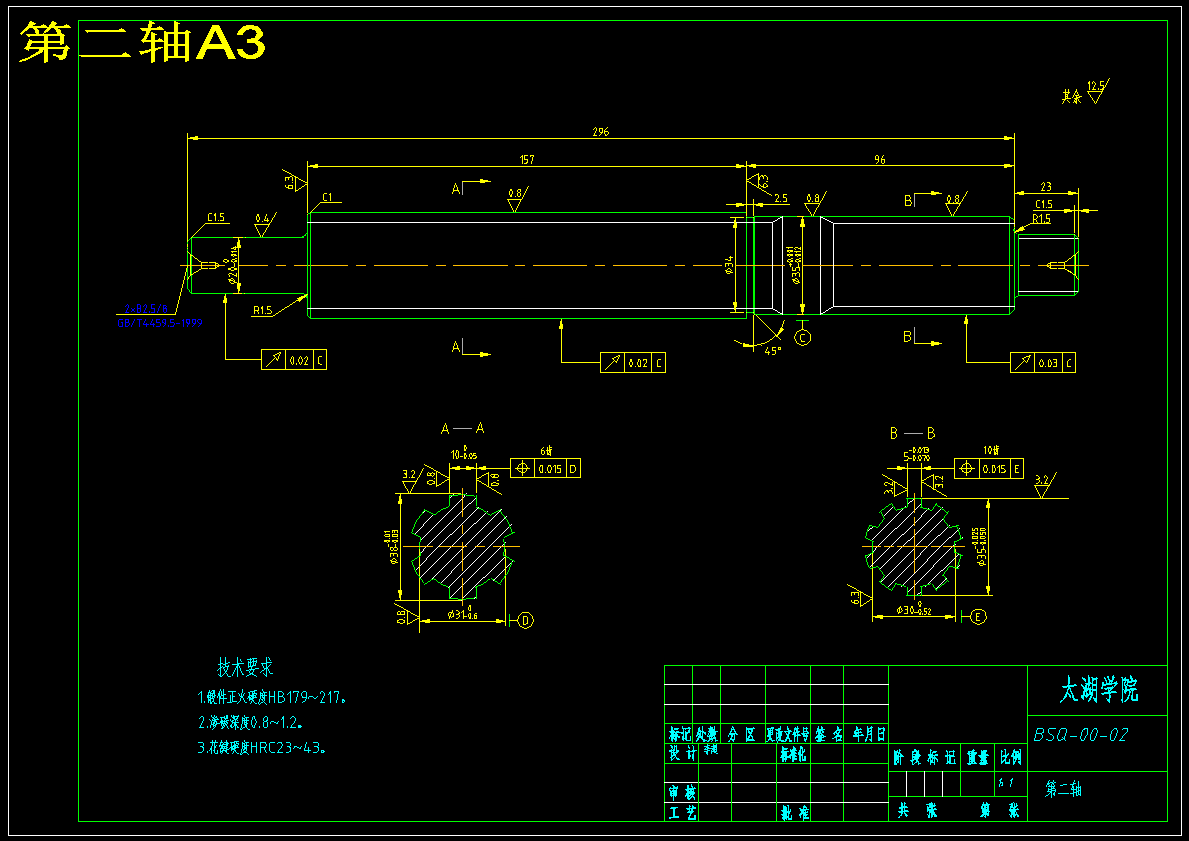Screen dimensions: 1189x841
Task: Click the A—A section view title
Action: [x=463, y=428]
